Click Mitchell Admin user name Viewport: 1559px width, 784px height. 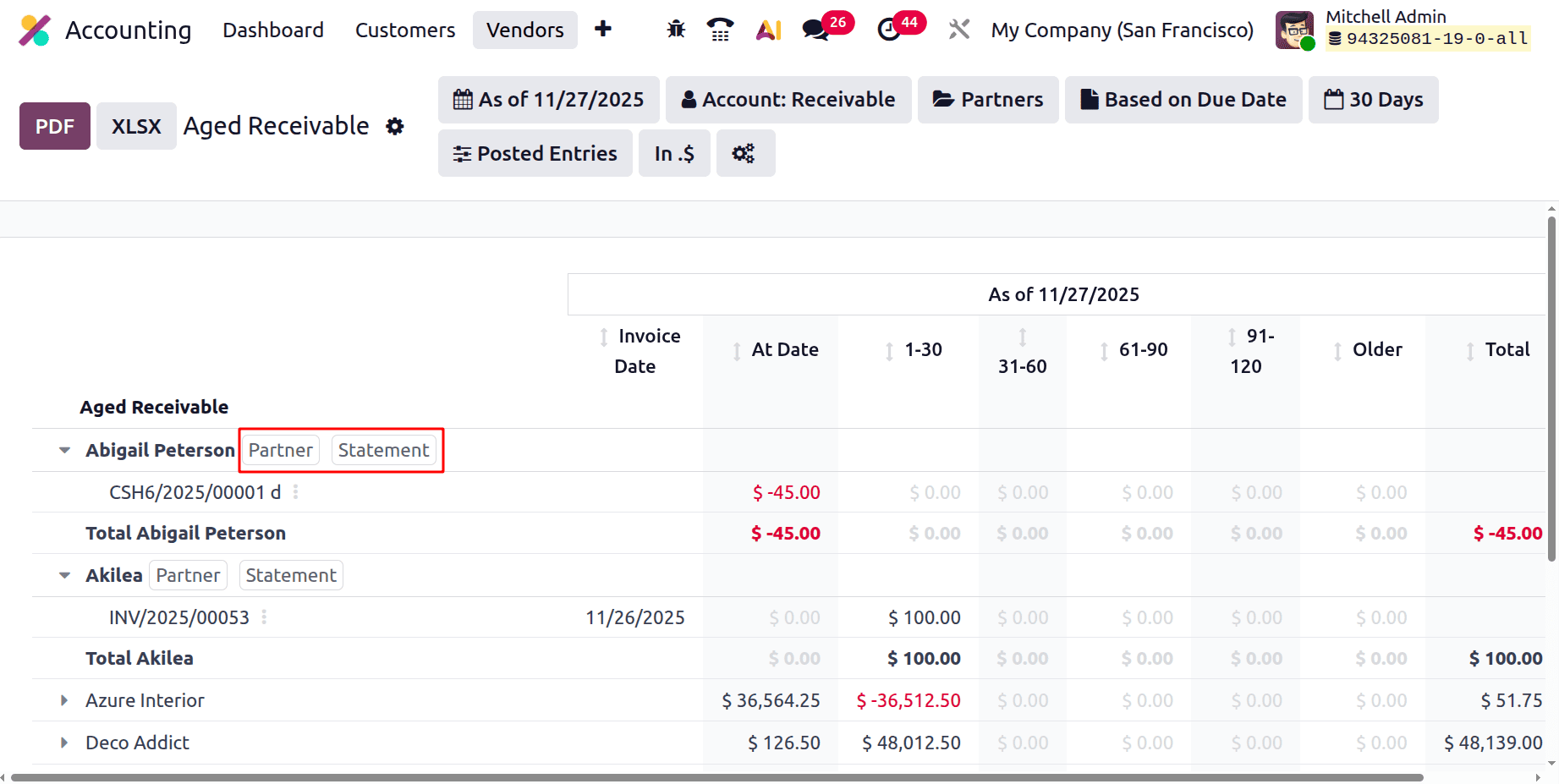(1386, 16)
